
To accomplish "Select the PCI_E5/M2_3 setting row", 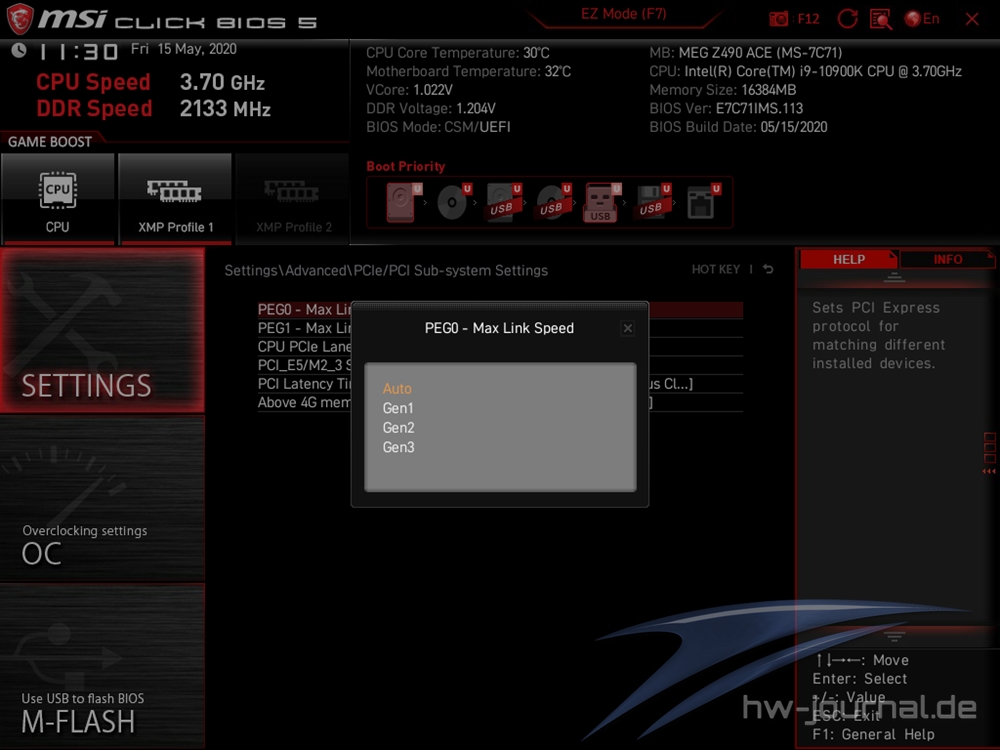I will click(x=500, y=365).
